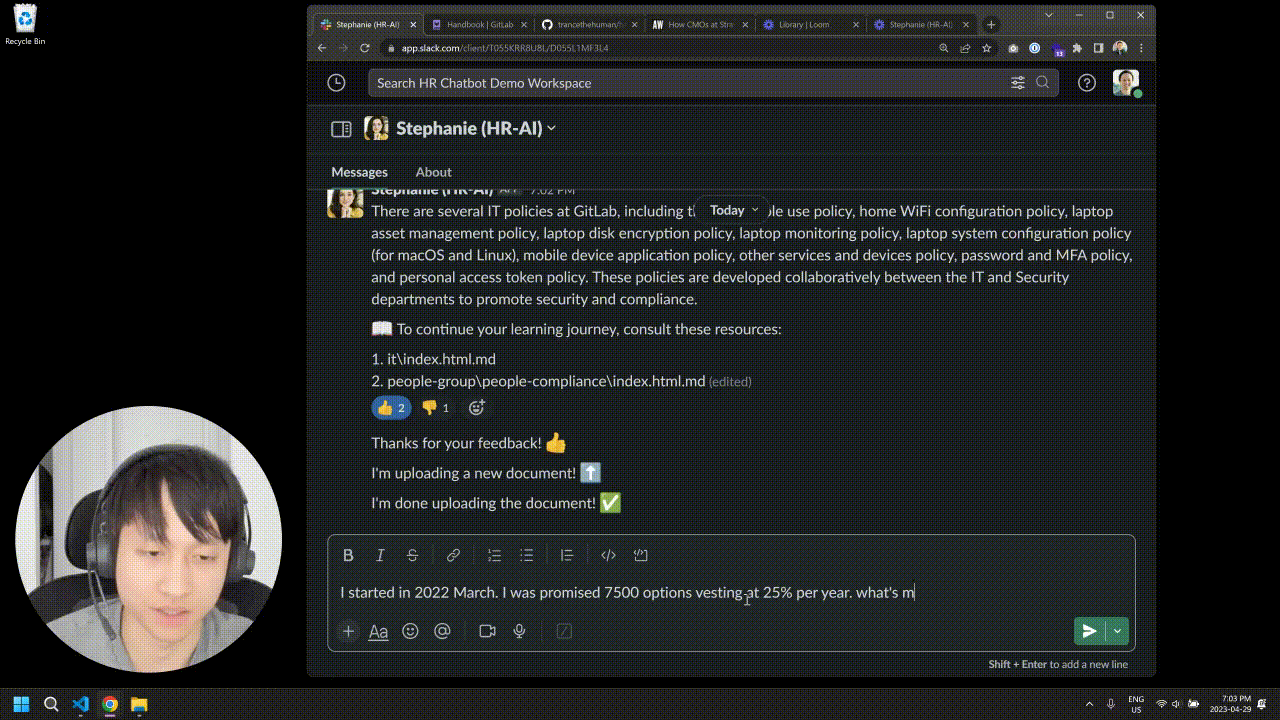Open the slash shortcuts menu
Image resolution: width=1280 pixels, height=720 pixels.
tap(564, 631)
